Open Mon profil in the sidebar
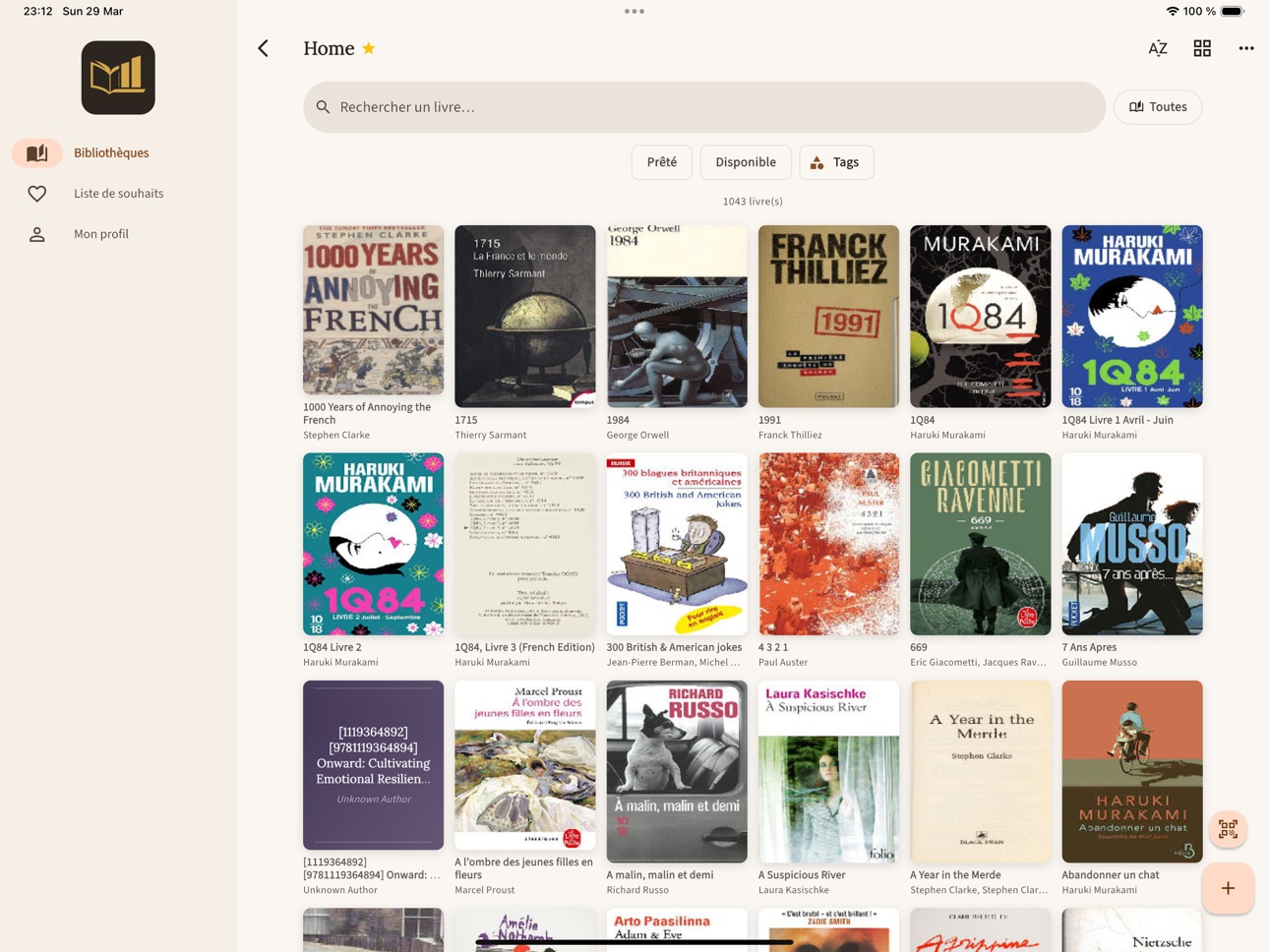Image resolution: width=1269 pixels, height=952 pixels. tap(118, 234)
